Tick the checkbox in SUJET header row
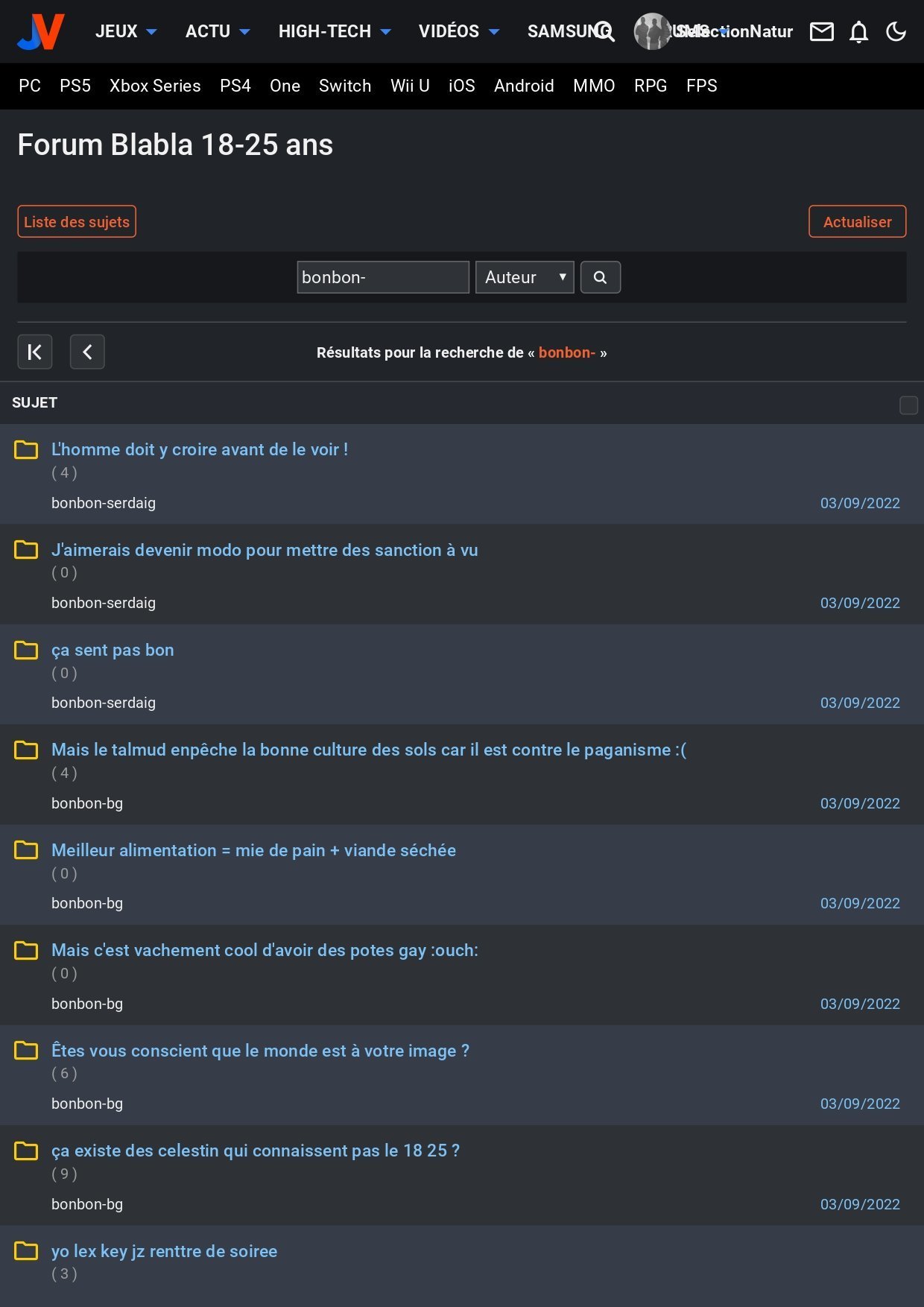Image resolution: width=924 pixels, height=1307 pixels. tap(908, 405)
